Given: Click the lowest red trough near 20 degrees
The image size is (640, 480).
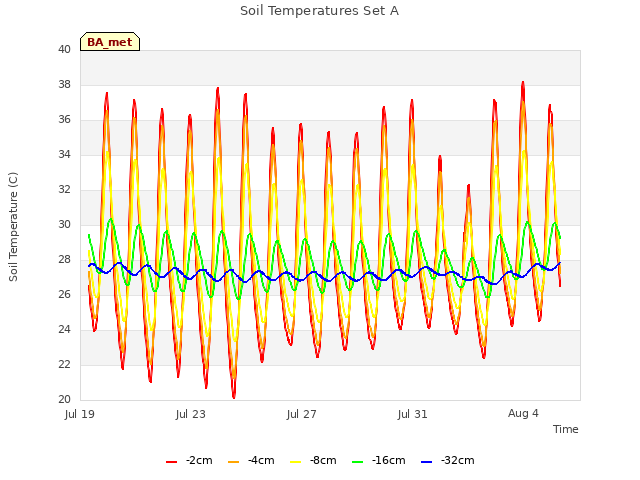Looking at the screenshot, I should coord(234,396).
